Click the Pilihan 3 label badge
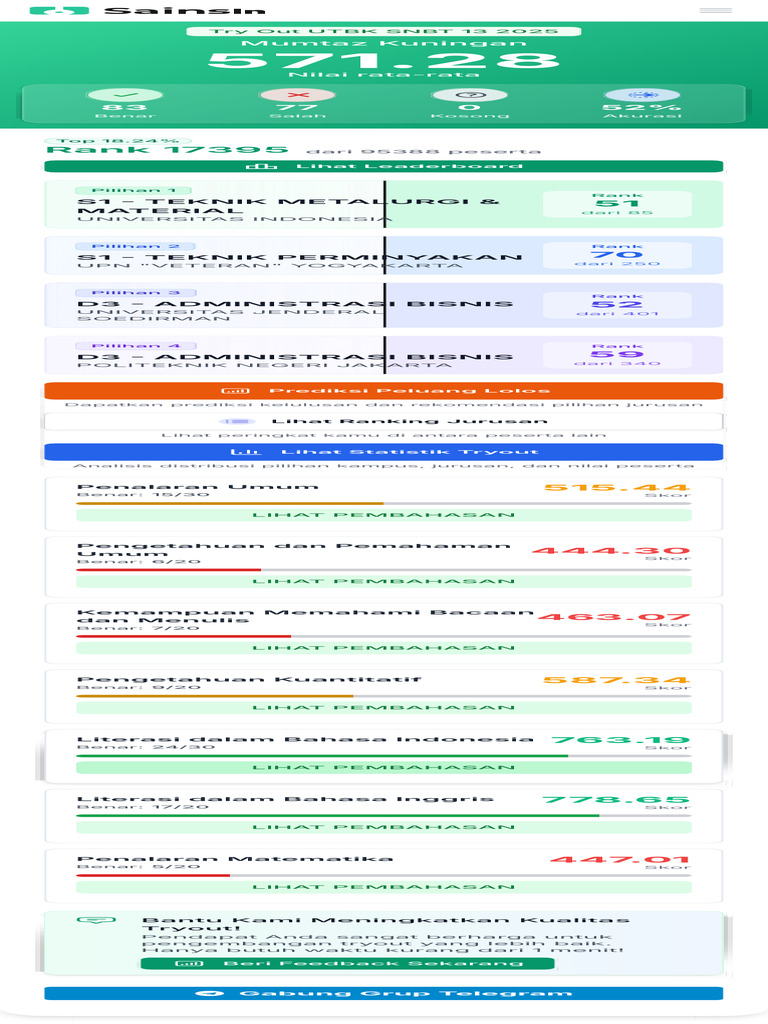 click(x=135, y=293)
